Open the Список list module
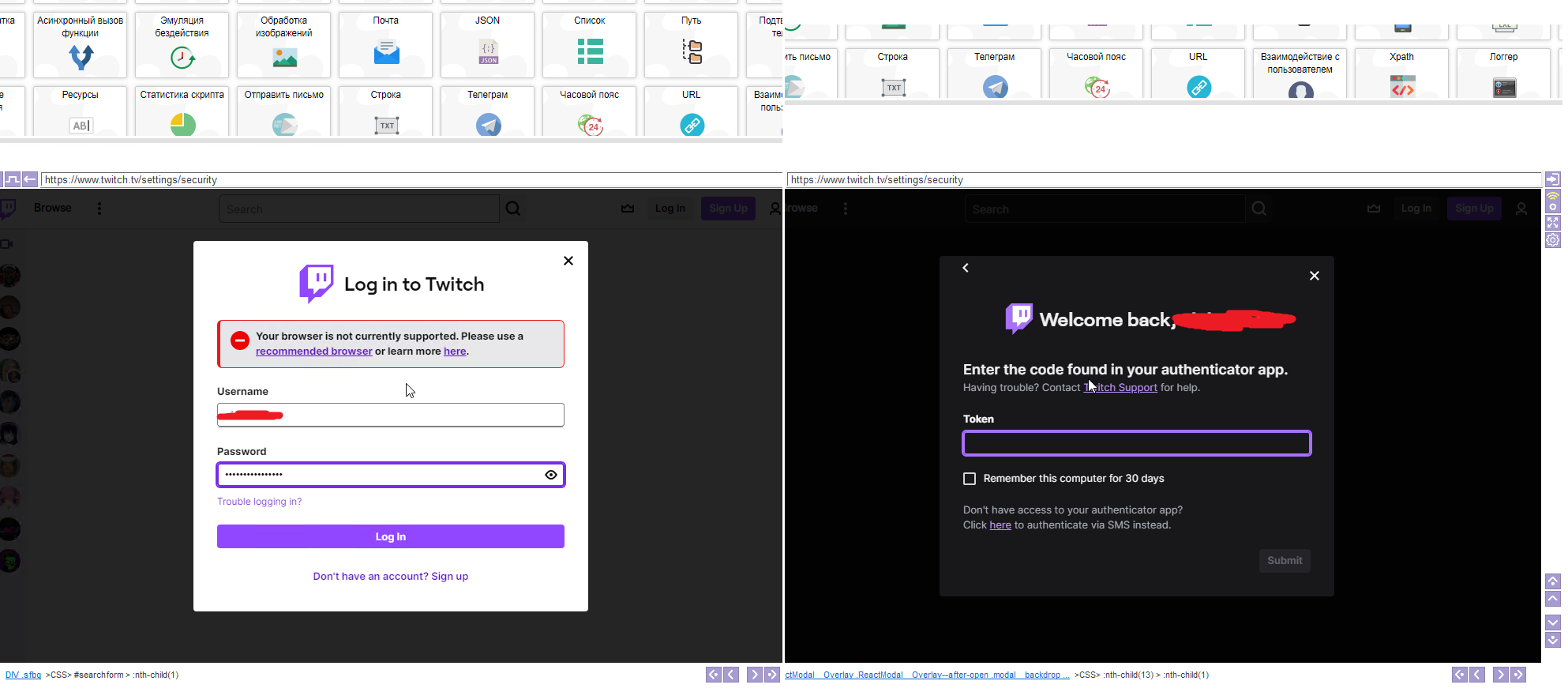 click(x=589, y=45)
